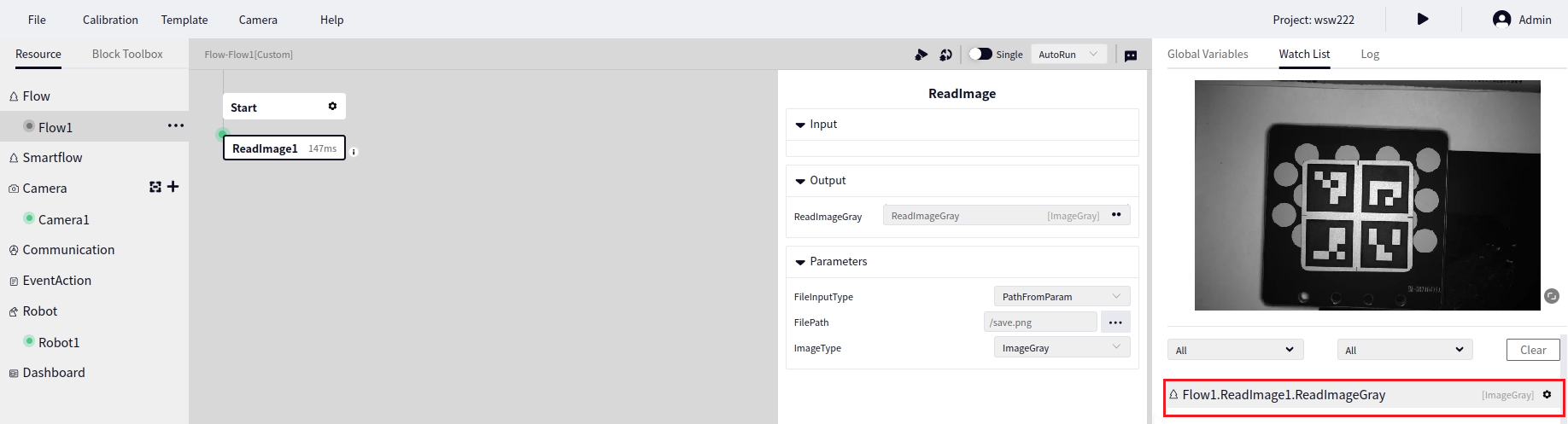
Task: Switch to the Watch List tab
Action: coord(1304,54)
